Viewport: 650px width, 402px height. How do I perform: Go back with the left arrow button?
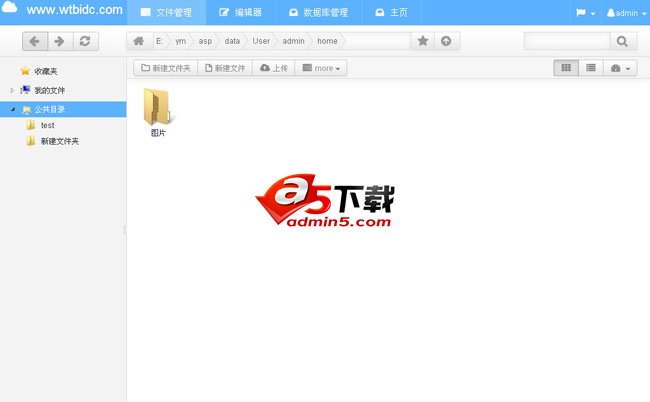click(35, 41)
